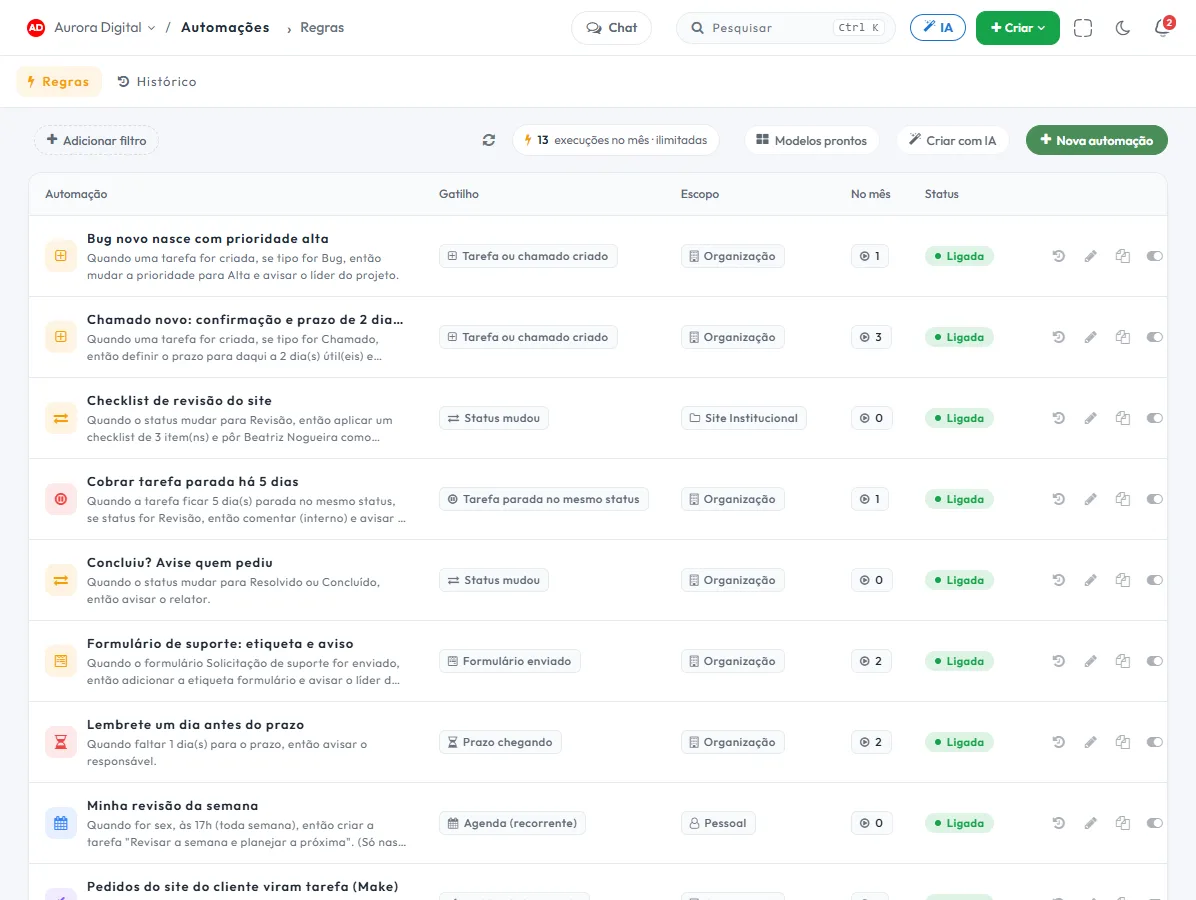The width and height of the screenshot is (1196, 900).
Task: View history for Concluiu? Avise quem pediu
Action: point(1058,580)
